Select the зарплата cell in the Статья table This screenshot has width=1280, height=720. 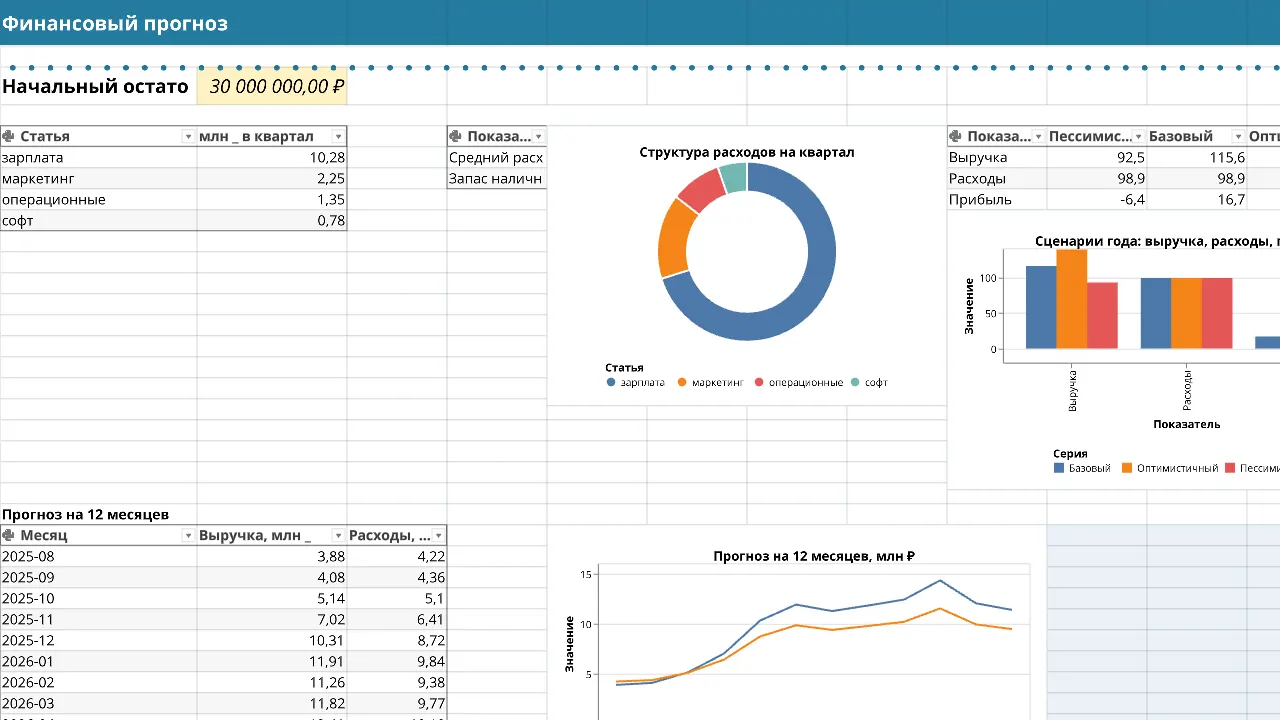coord(98,158)
